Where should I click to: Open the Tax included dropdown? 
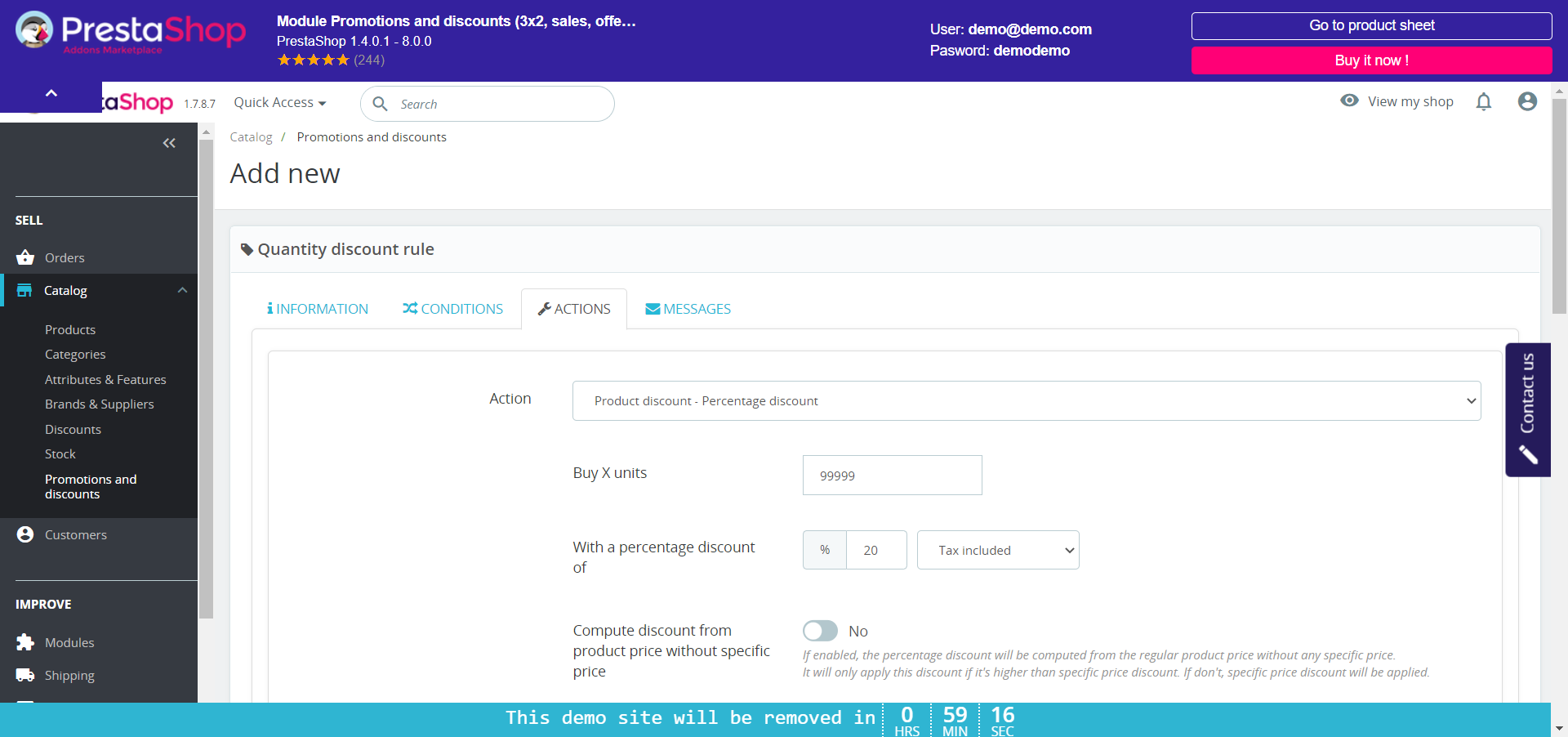(x=998, y=550)
